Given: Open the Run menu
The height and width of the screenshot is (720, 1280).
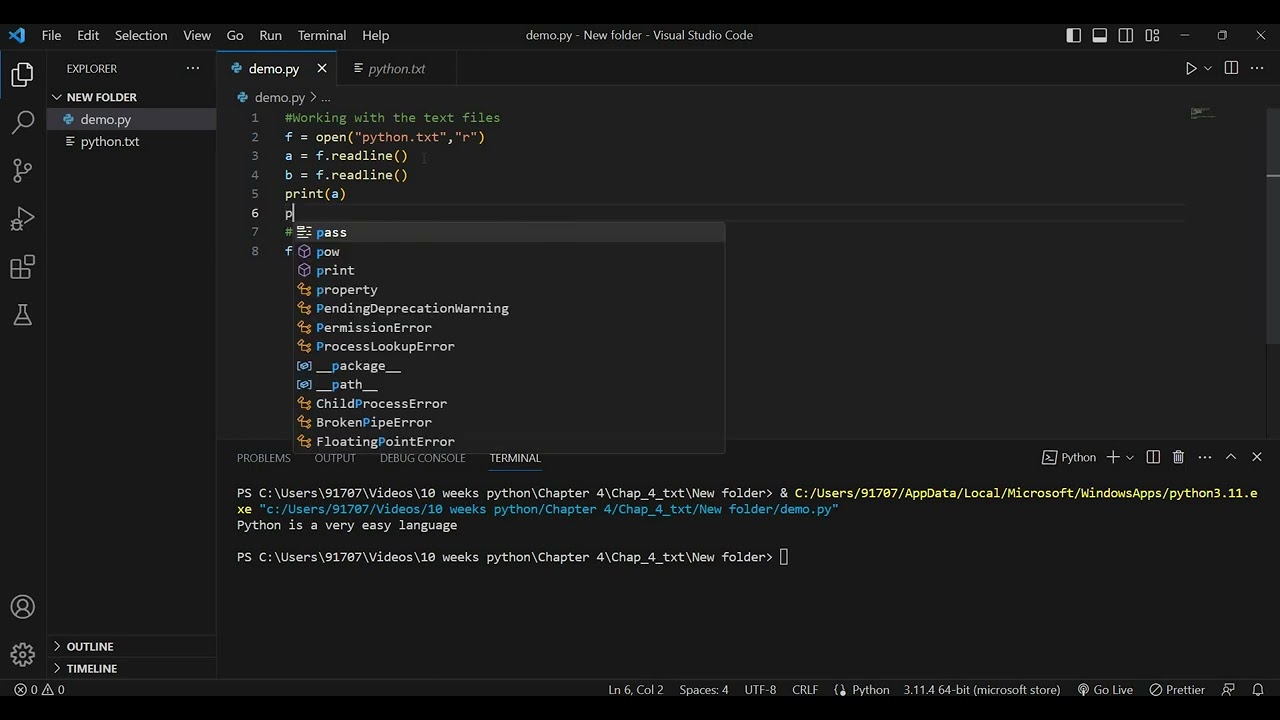Looking at the screenshot, I should (270, 35).
